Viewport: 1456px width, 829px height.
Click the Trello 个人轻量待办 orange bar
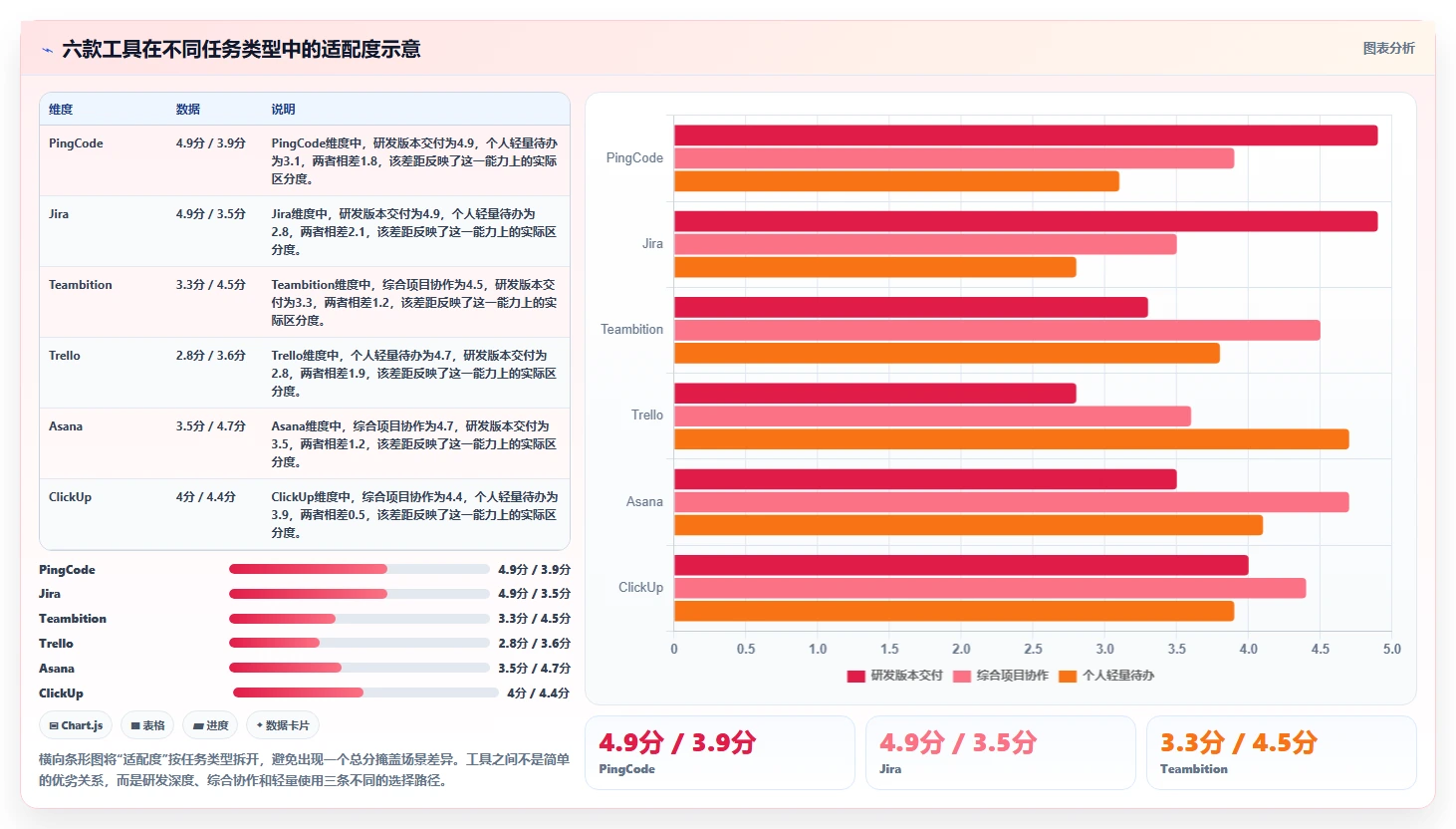[1012, 439]
